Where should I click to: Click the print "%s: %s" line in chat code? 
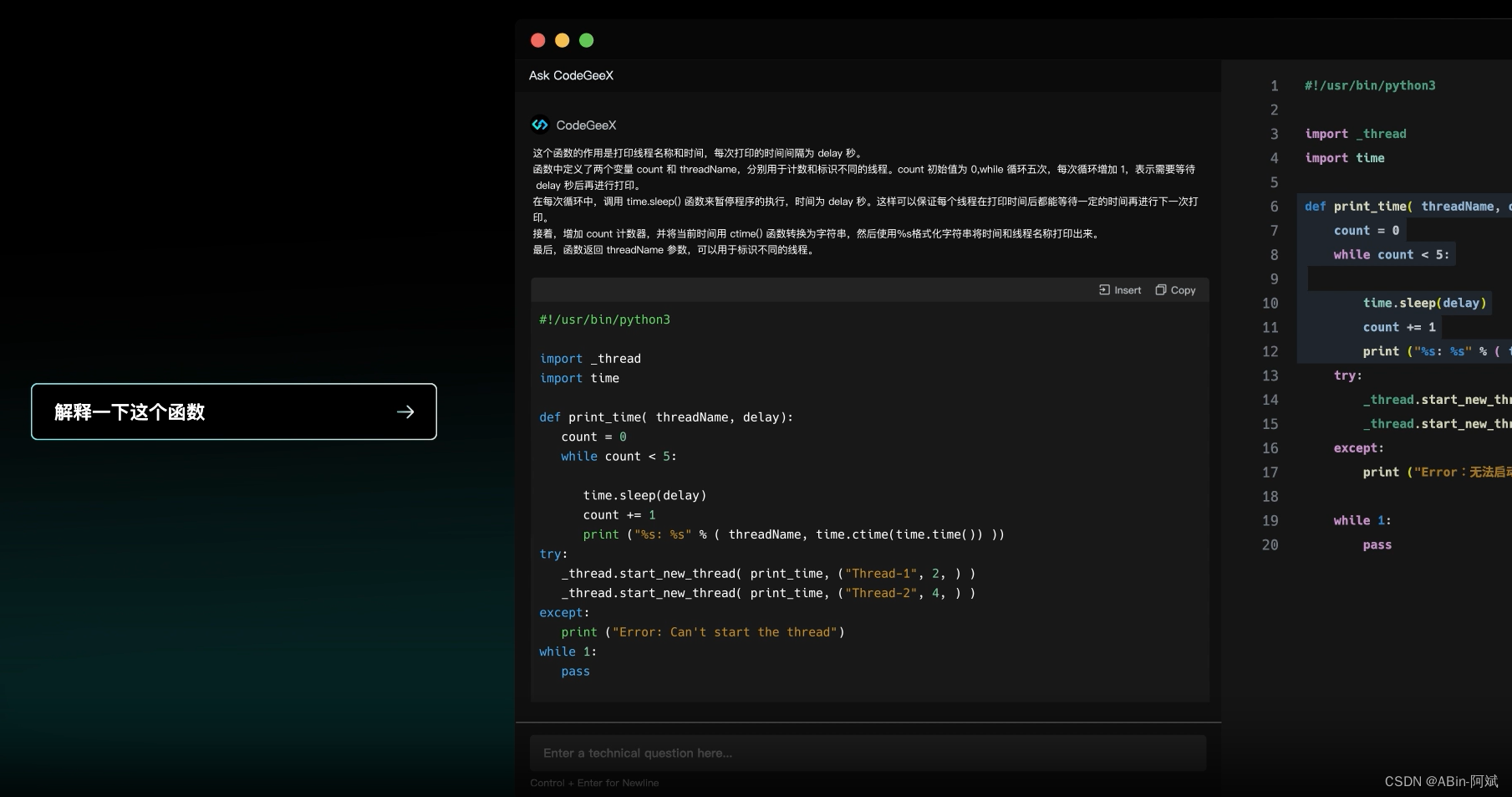click(x=793, y=534)
